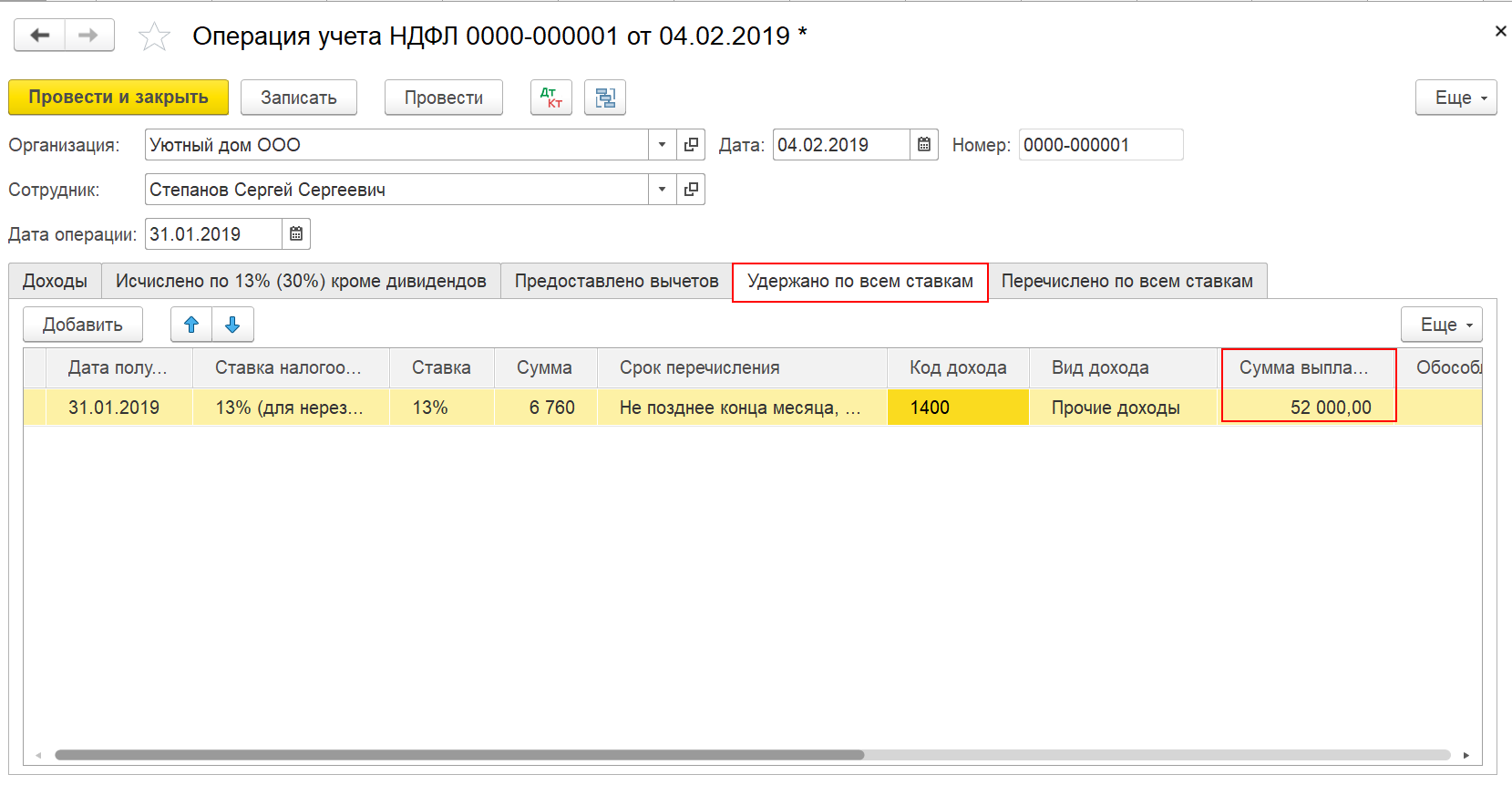Image resolution: width=1512 pixels, height=785 pixels.
Task: Go back with the left arrow
Action: point(39,36)
